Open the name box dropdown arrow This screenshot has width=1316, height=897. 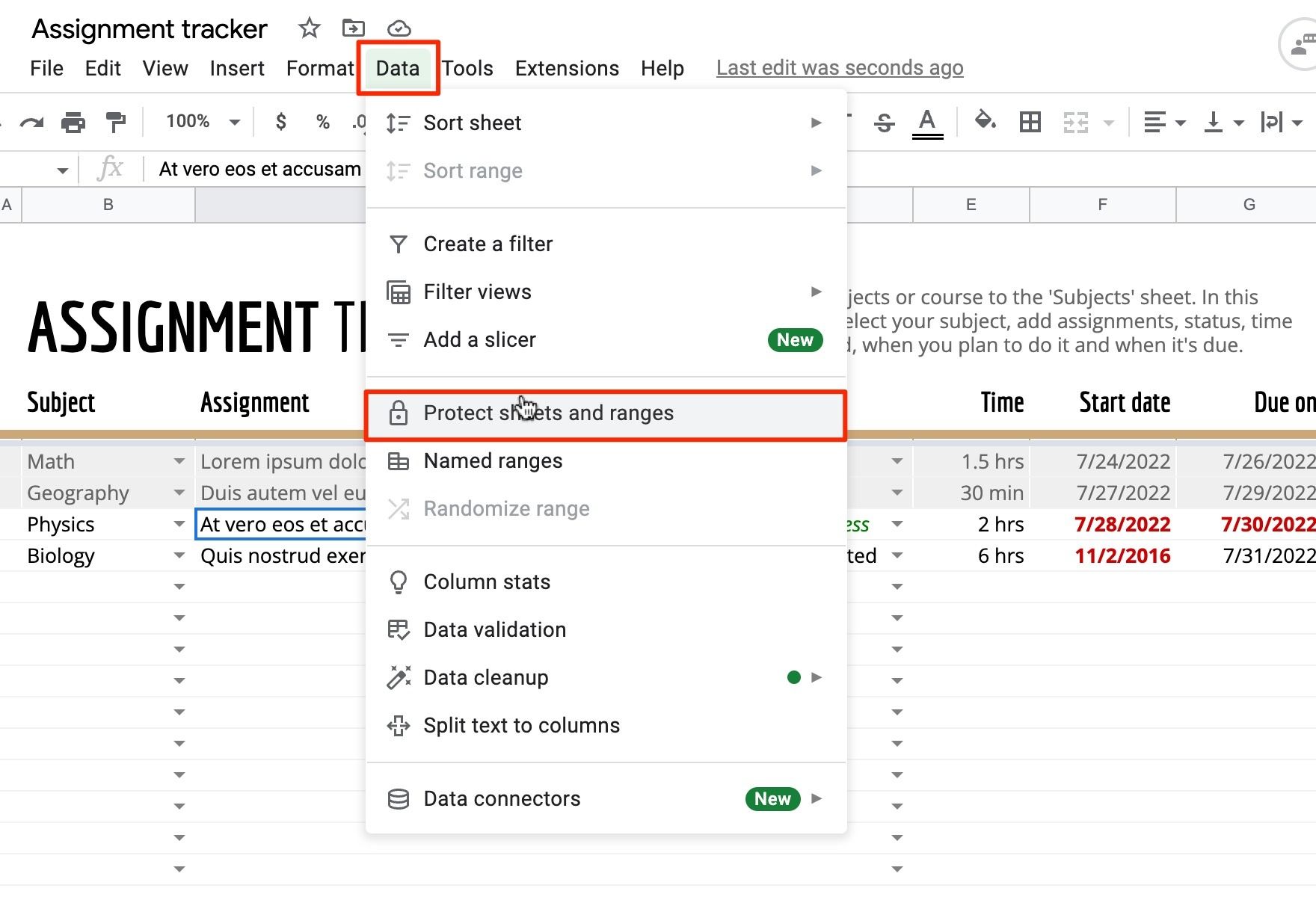[62, 170]
